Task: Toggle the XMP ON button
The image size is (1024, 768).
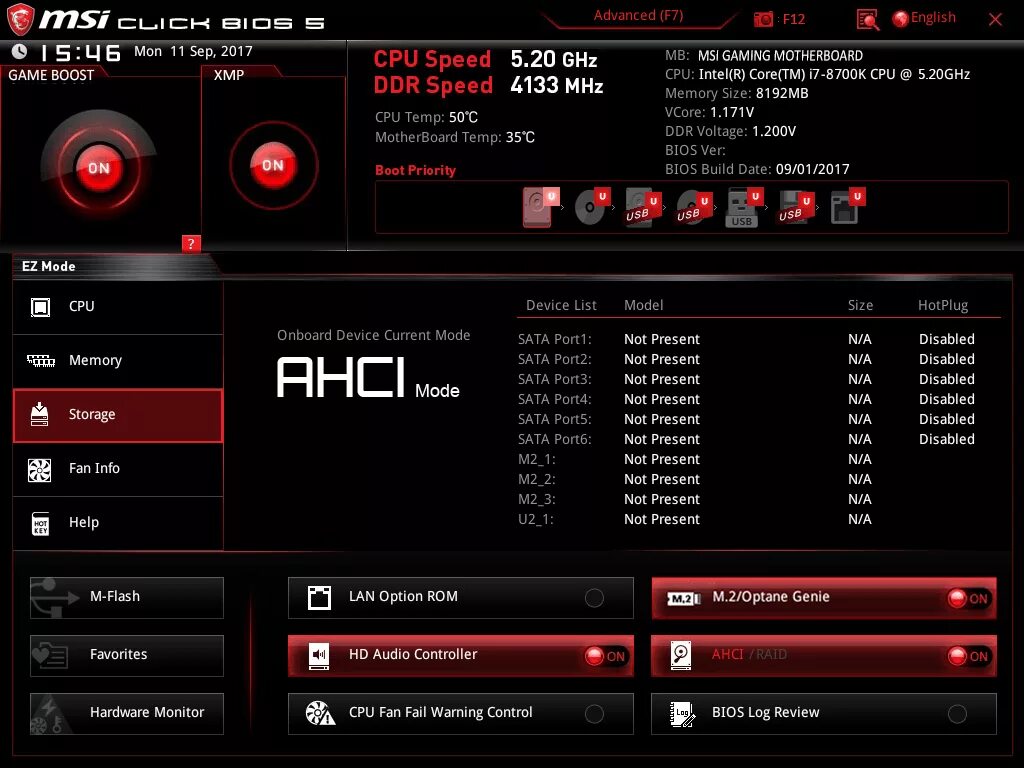Action: click(x=274, y=165)
